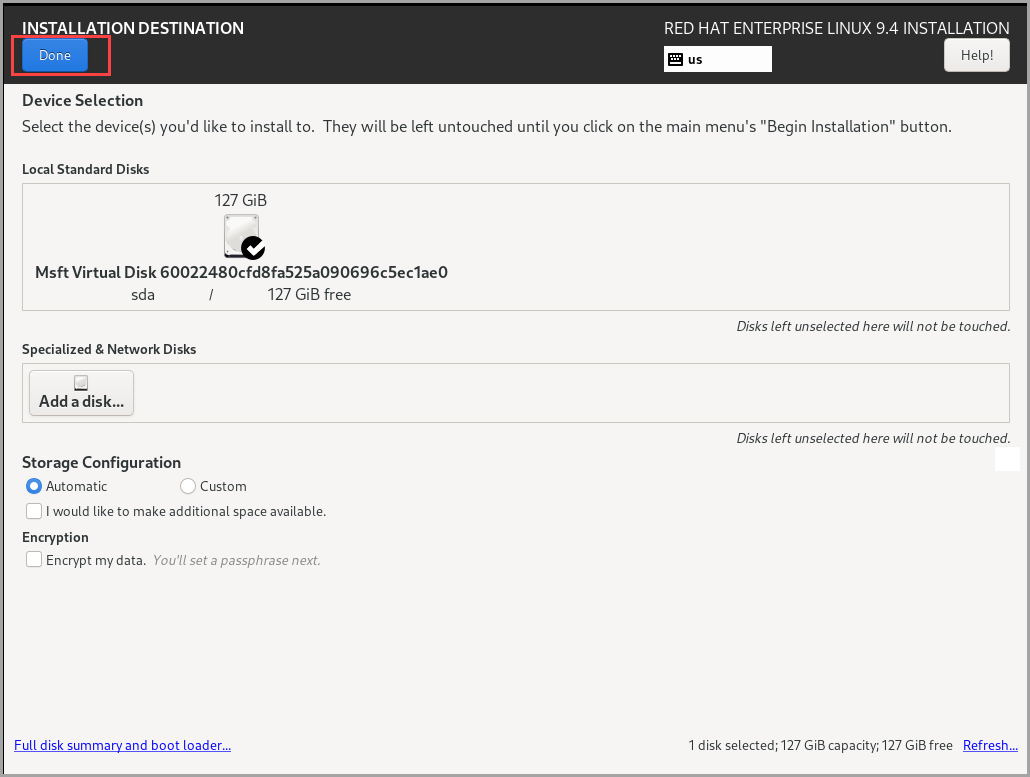
Task: Open Full disk summary and boot loader link
Action: click(122, 745)
